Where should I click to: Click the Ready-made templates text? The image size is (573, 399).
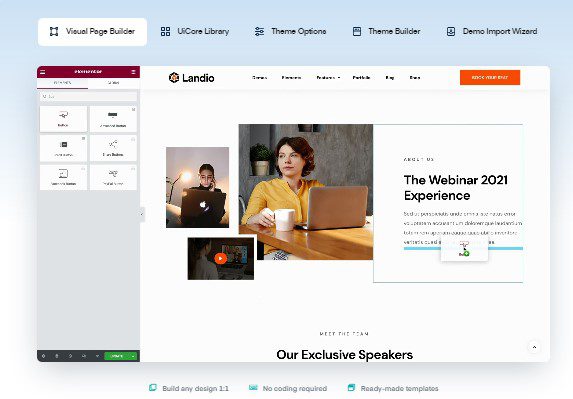[x=399, y=388]
